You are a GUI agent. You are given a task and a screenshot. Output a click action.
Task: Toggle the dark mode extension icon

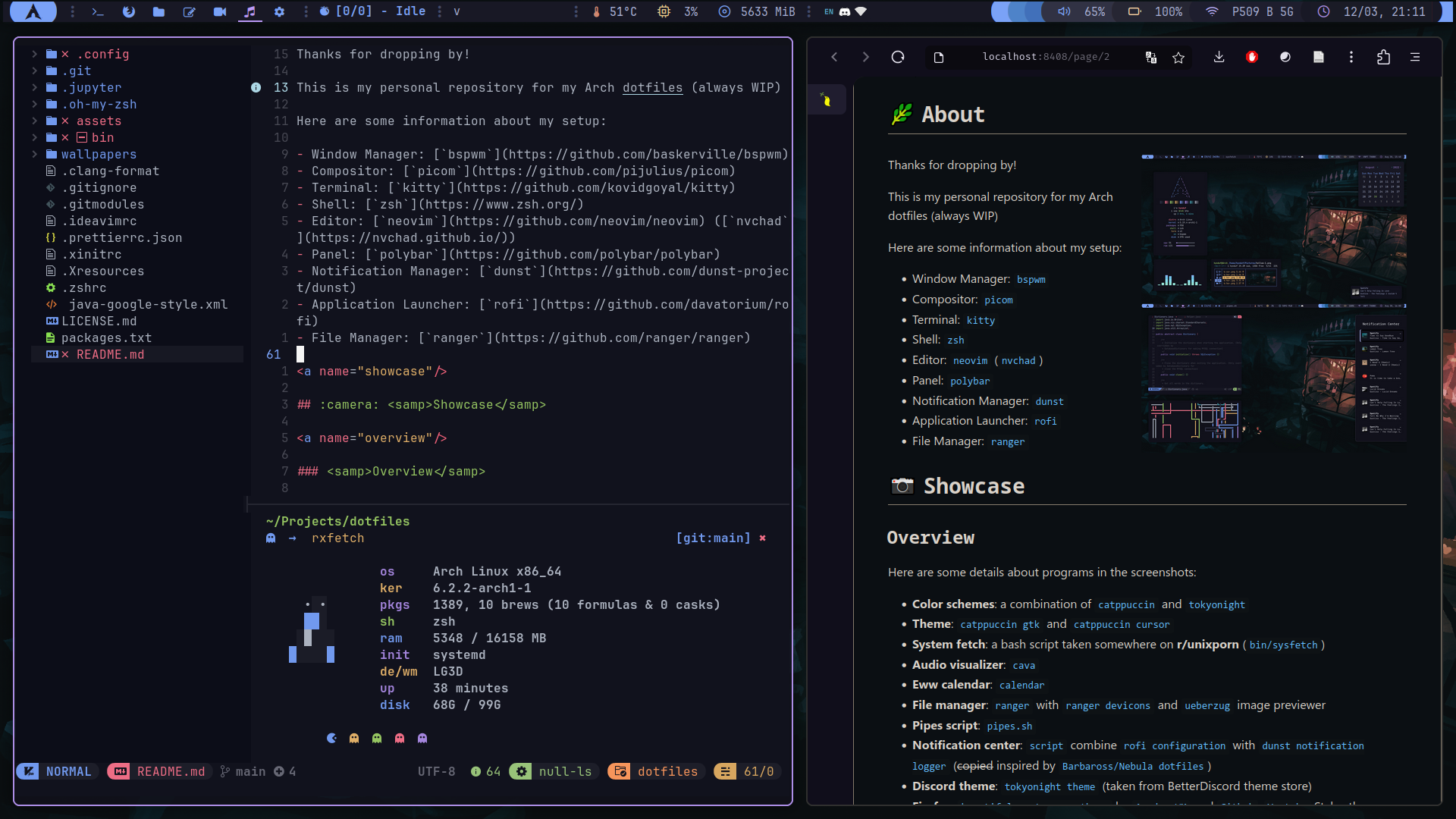[x=1285, y=57]
